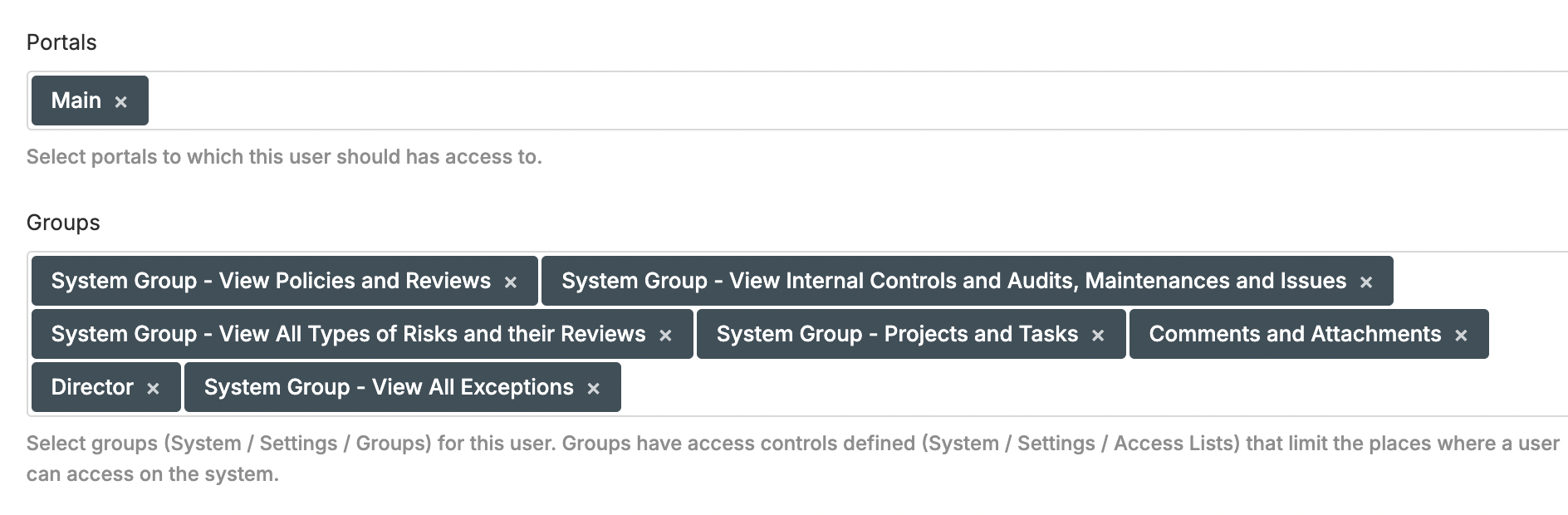Select View All Exceptions tag label
Image resolution: width=1568 pixels, height=515 pixels.
coord(389,387)
